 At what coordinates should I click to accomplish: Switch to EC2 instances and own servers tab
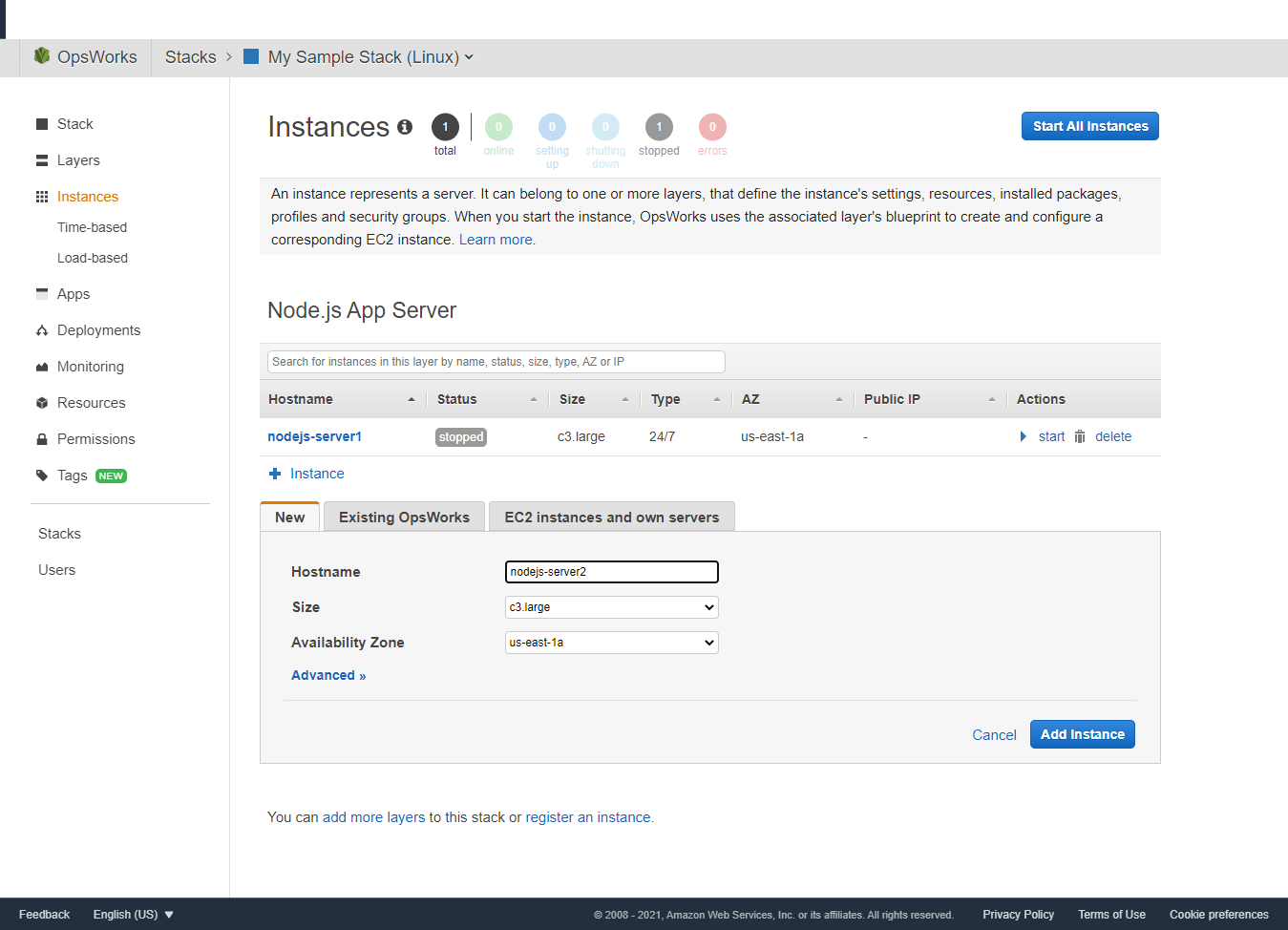(612, 517)
